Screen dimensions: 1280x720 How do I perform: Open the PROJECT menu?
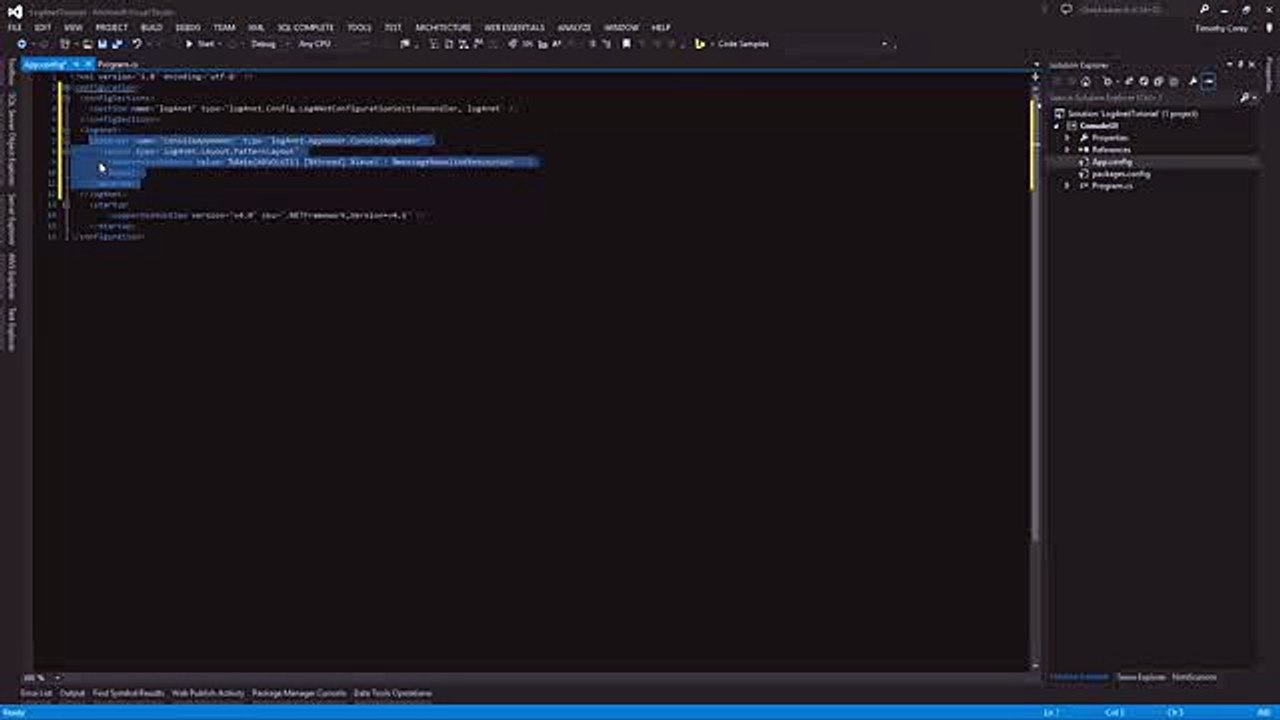tap(111, 28)
